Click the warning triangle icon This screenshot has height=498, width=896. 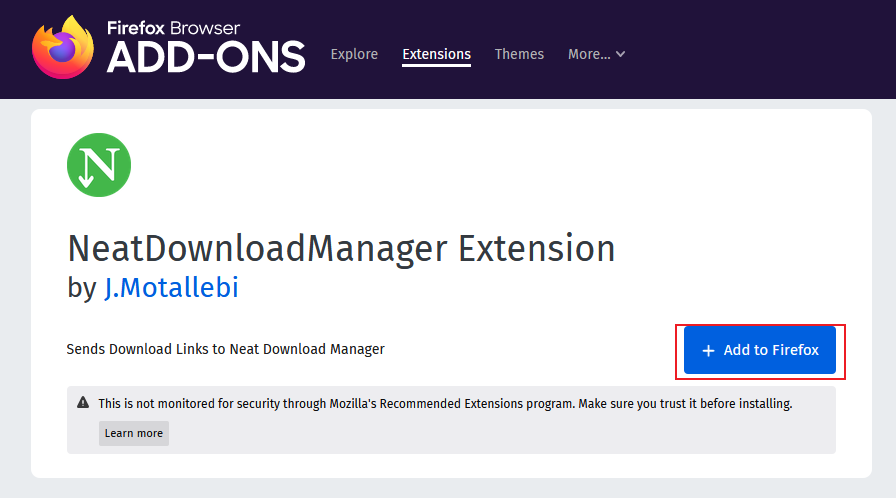(83, 403)
